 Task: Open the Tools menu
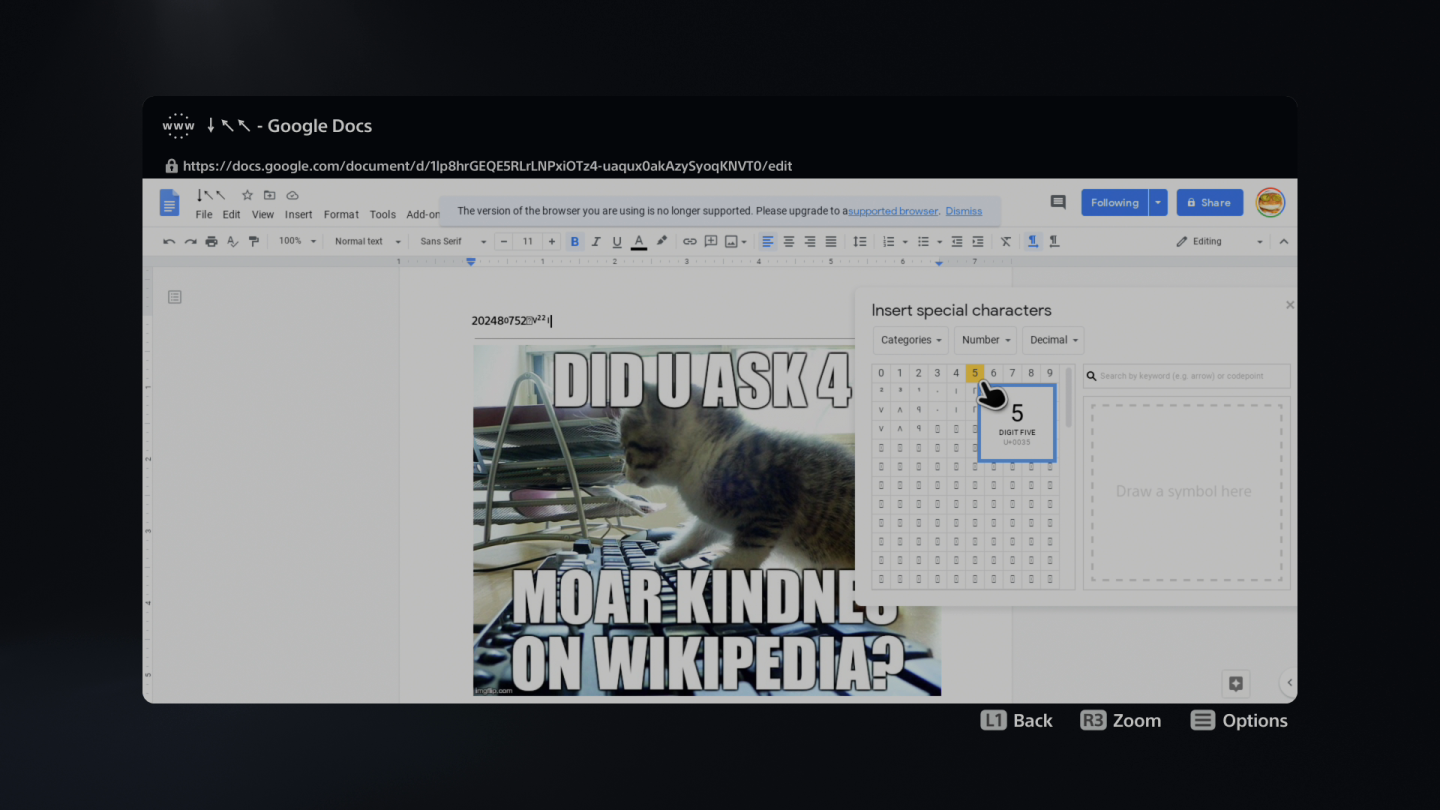click(x=383, y=214)
